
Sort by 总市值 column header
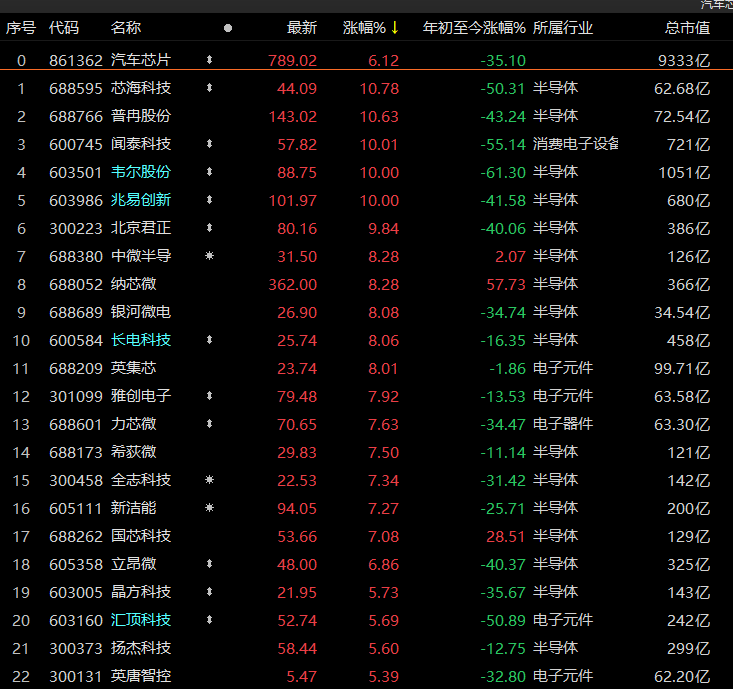687,28
